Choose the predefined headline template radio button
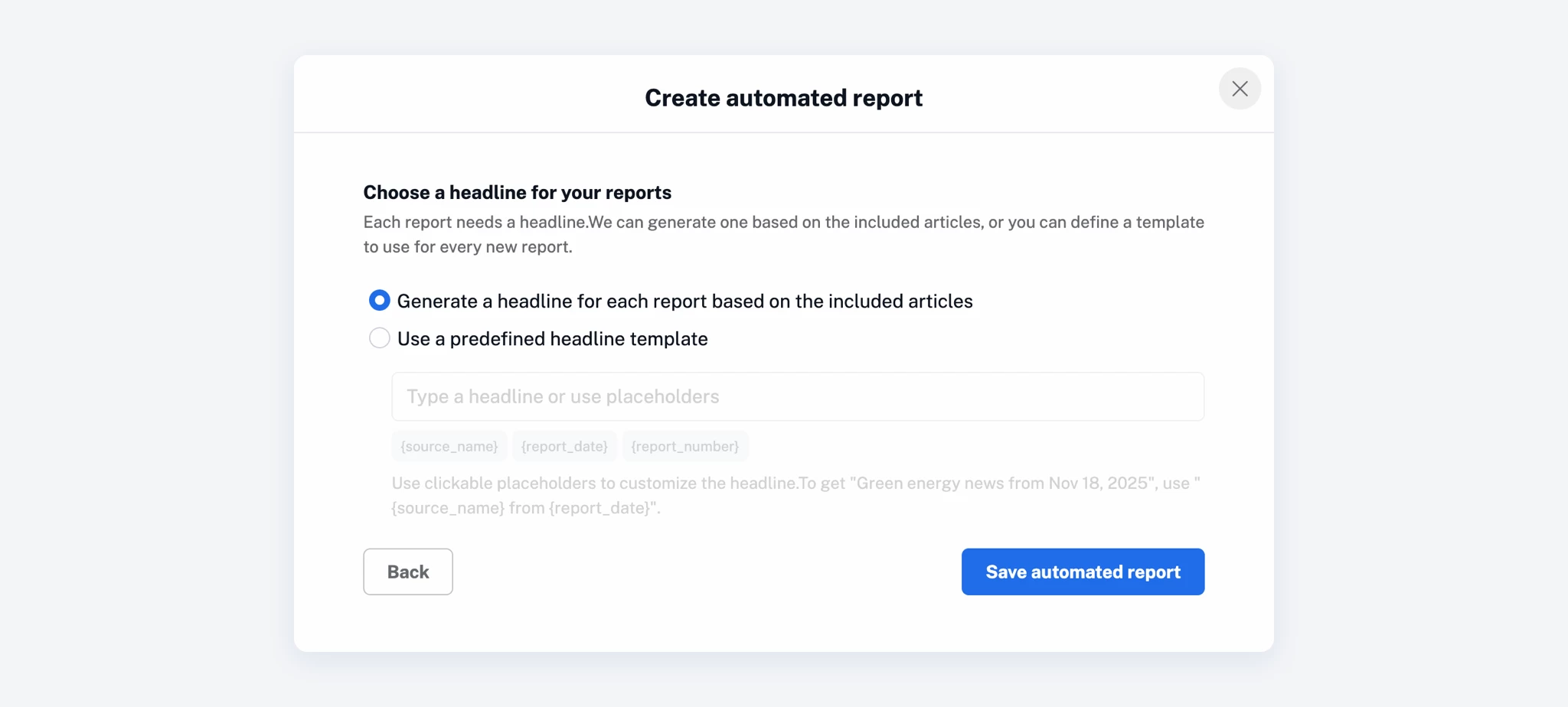This screenshot has width=1568, height=707. click(x=379, y=338)
